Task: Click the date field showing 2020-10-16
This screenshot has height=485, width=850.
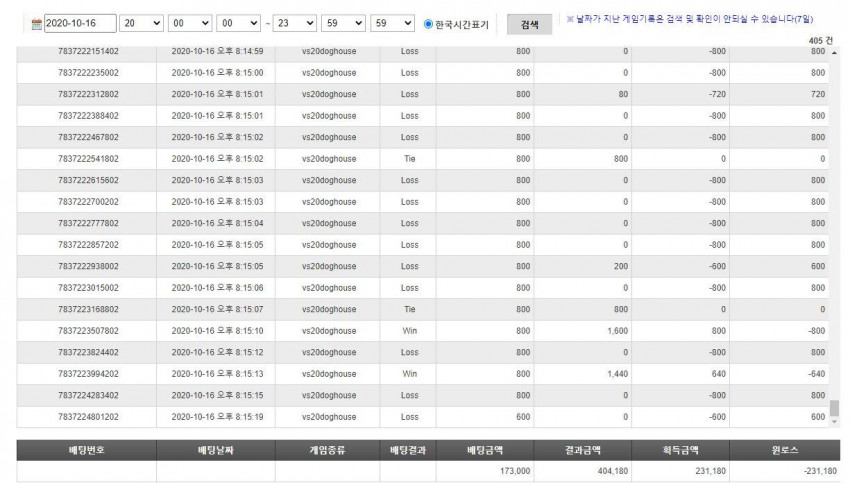Action: [80, 23]
